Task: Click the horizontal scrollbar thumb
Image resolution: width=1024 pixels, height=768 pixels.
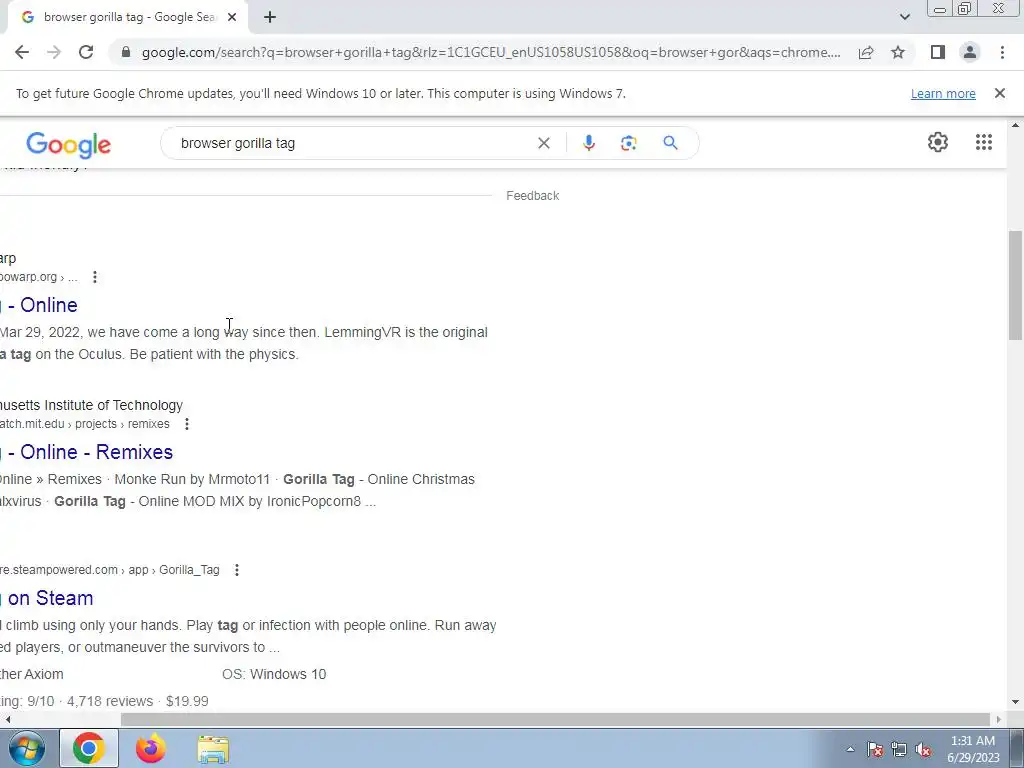Action: [556, 719]
